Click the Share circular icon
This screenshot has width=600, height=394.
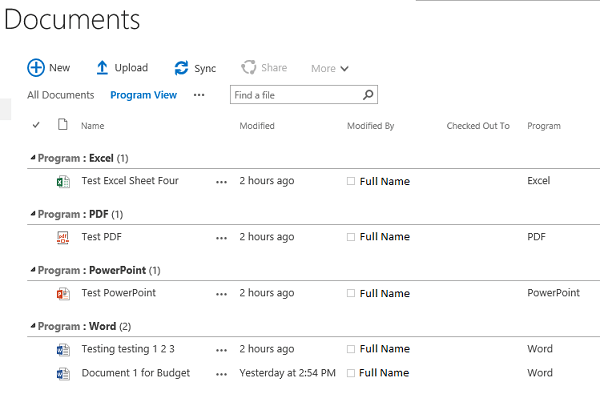point(249,67)
